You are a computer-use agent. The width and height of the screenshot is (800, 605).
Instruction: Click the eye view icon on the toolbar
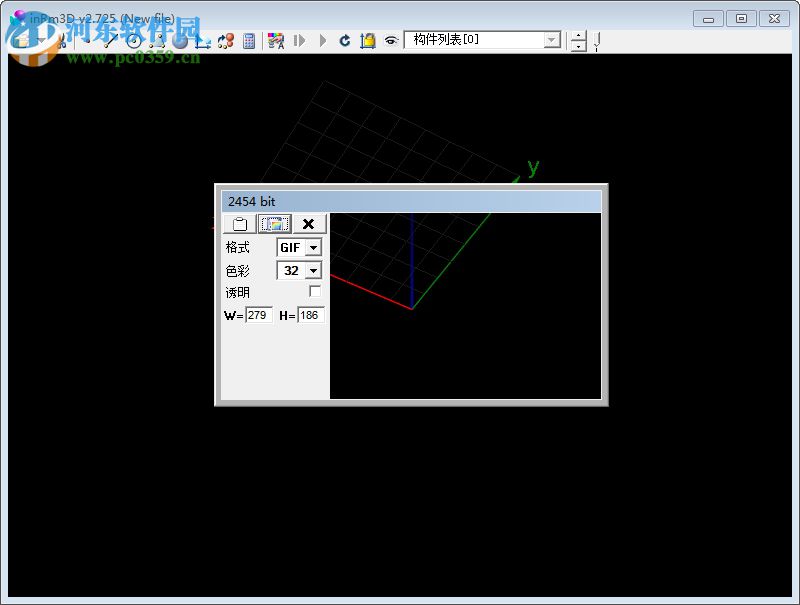[390, 42]
